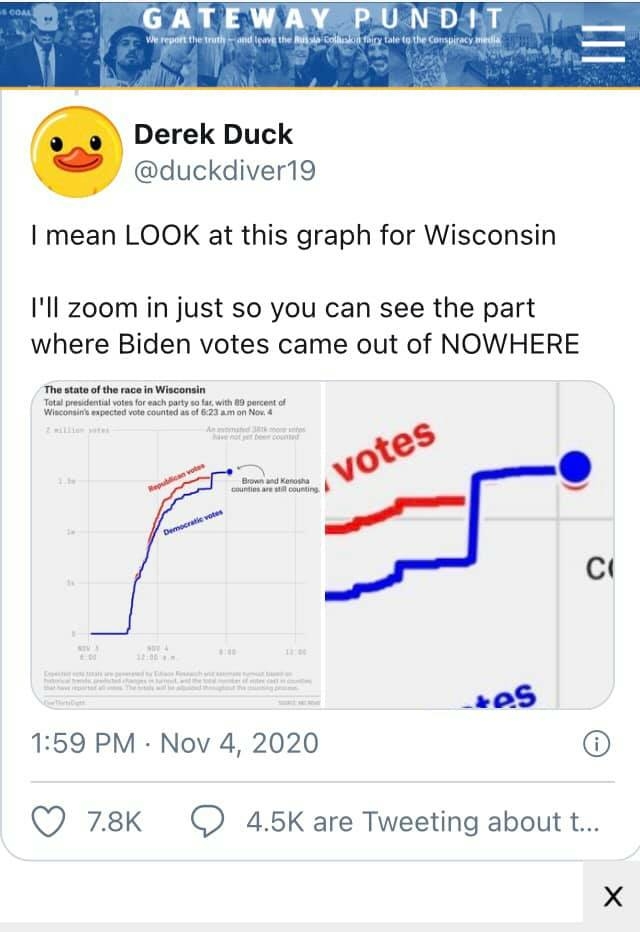640x932 pixels.
Task: Click "Brown and Kenosha counties" chart annotation
Action: tap(272, 485)
